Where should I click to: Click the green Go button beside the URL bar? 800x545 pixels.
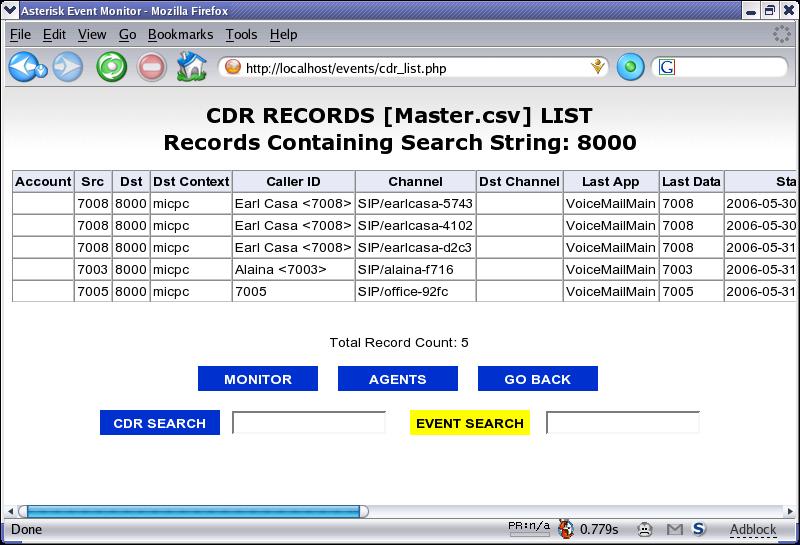pos(630,68)
